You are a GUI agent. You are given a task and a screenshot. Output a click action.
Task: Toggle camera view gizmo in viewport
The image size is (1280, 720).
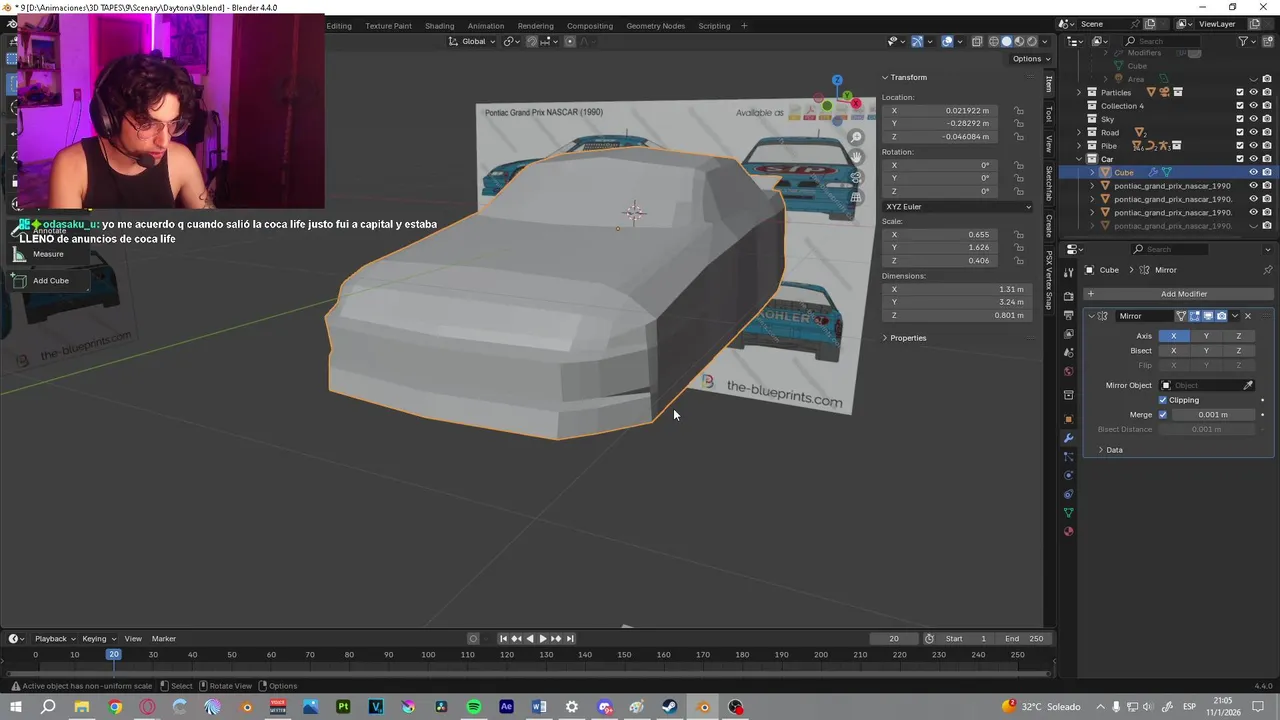856,177
